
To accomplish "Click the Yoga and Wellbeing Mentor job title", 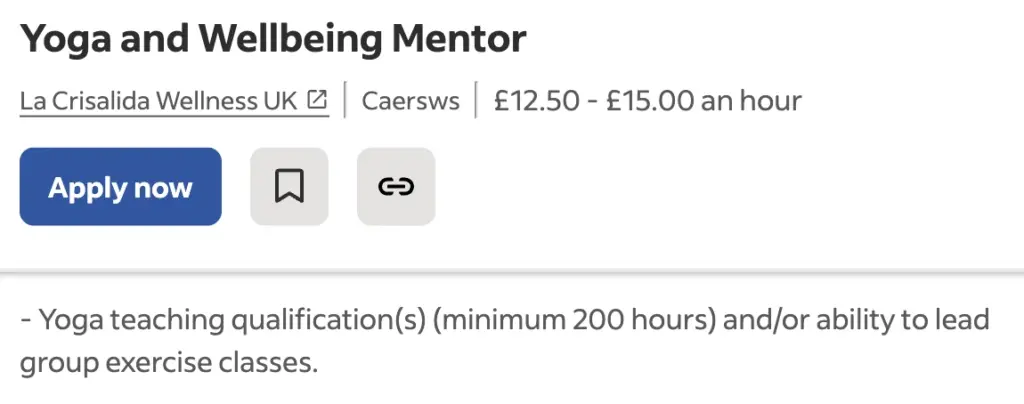I will (272, 40).
